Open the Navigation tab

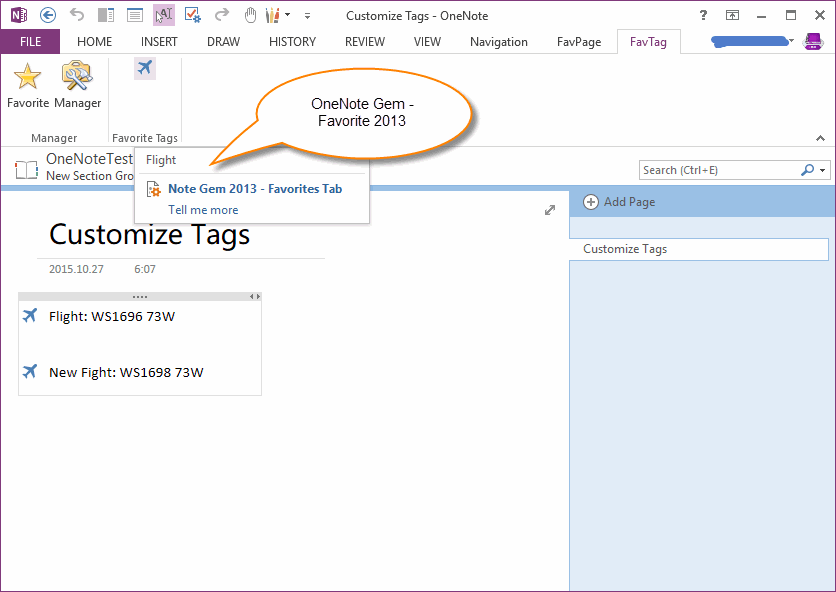pyautogui.click(x=499, y=42)
